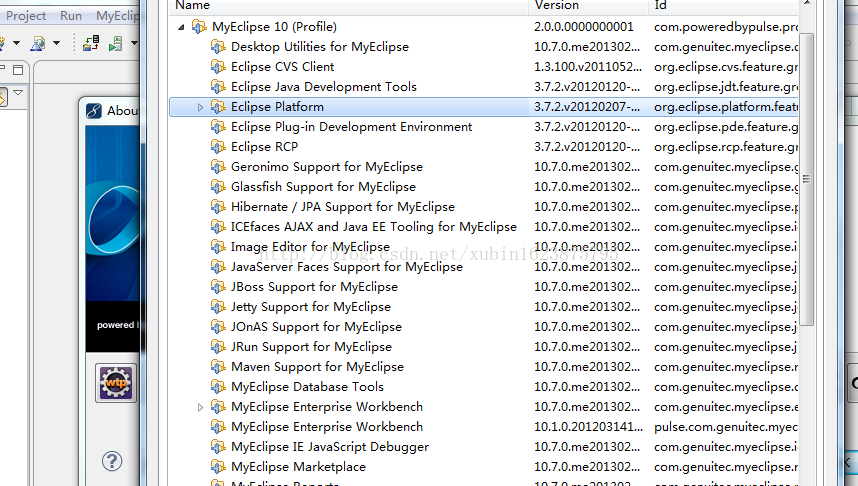Screen dimensions: 858x486
Task: Sort by the Version column header
Action: [589, 5]
